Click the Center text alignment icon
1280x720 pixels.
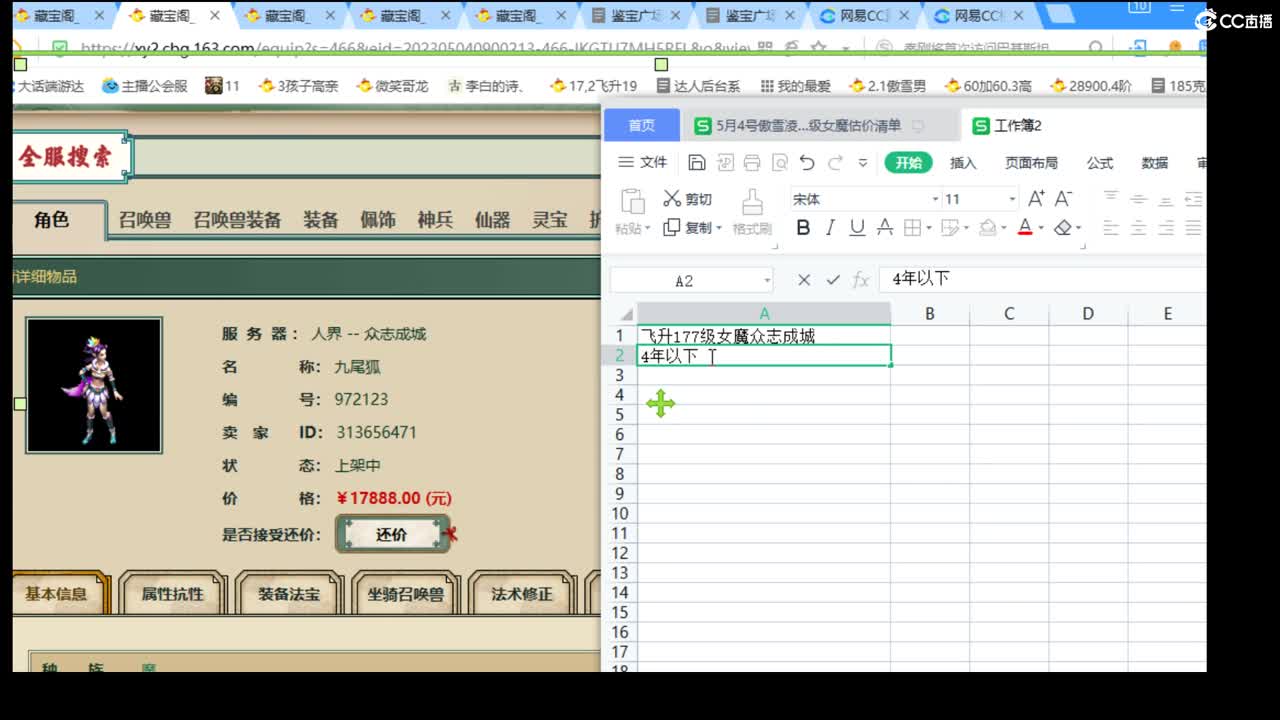pos(1138,228)
